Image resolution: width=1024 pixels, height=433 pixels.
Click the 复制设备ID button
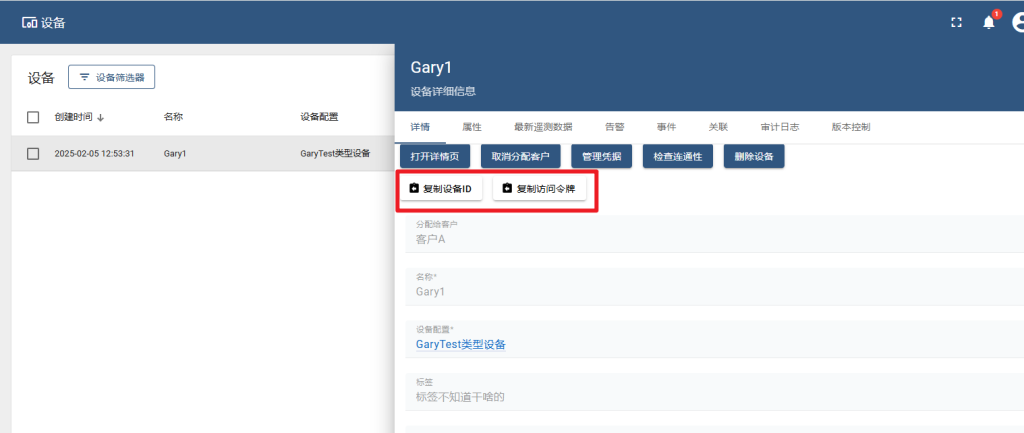click(441, 189)
